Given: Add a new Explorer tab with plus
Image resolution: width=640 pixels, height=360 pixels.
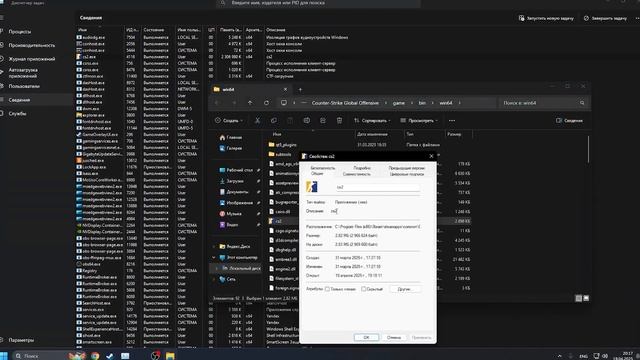Looking at the screenshot, I should point(300,89).
